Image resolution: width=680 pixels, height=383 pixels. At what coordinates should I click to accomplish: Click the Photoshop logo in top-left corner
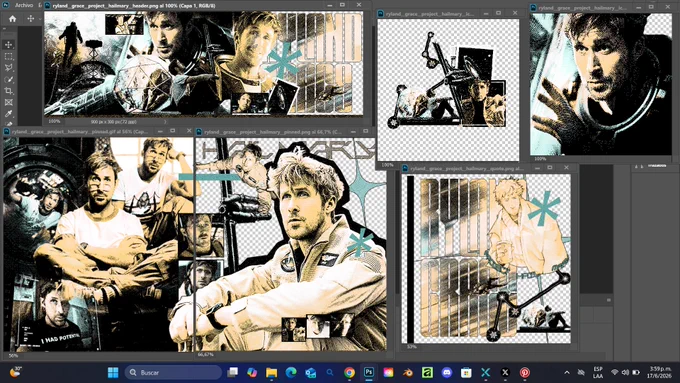[6, 5]
